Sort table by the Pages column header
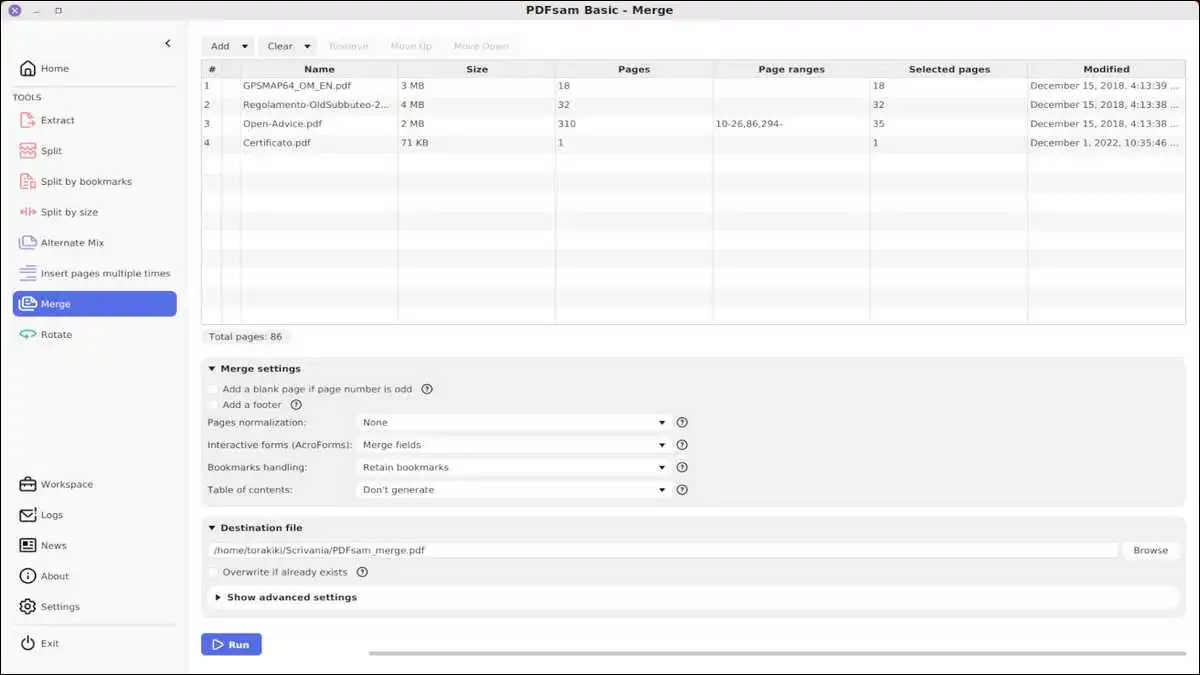1200x675 pixels. (634, 69)
